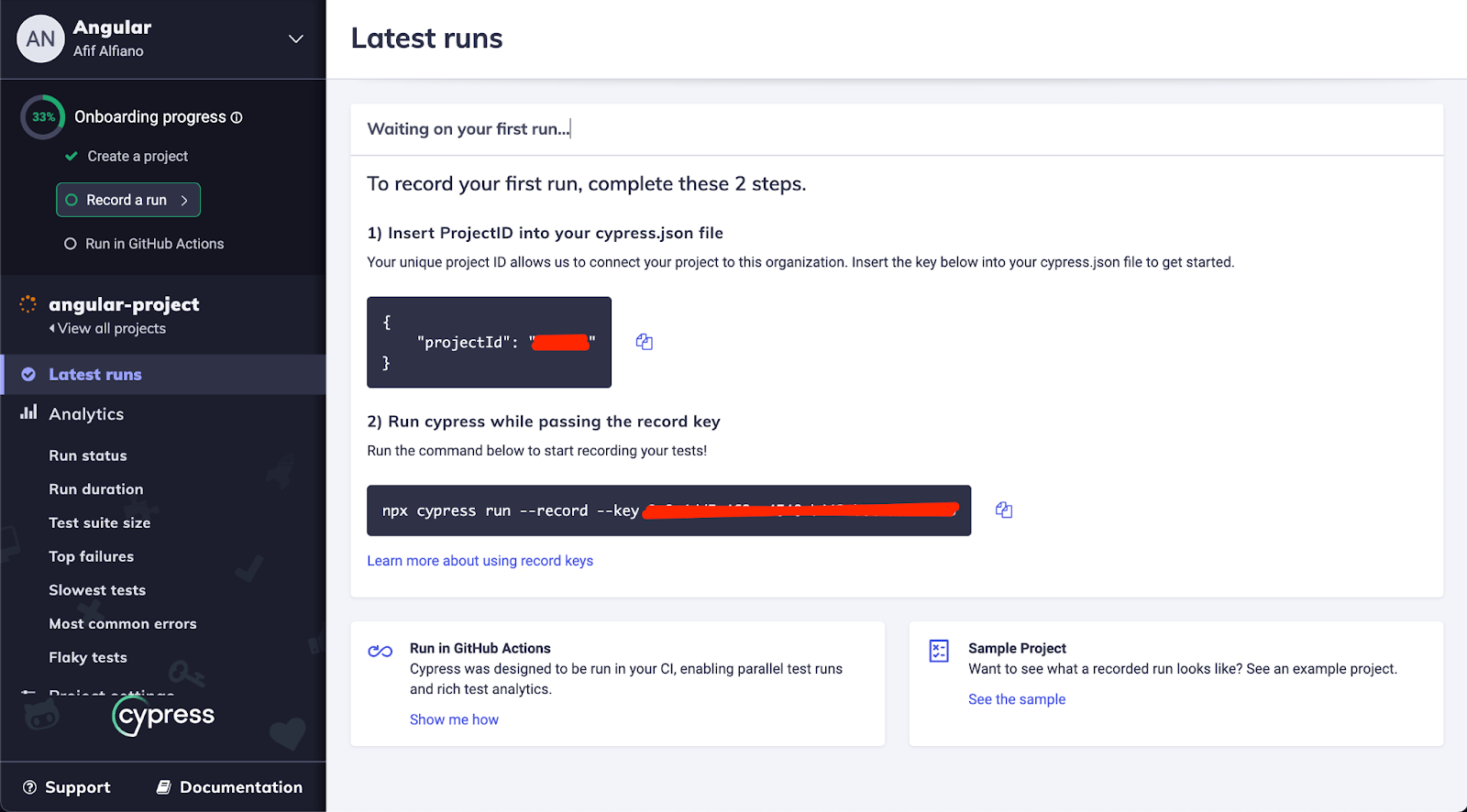Viewport: 1467px width, 812px height.
Task: Click the Support question mark icon
Action: coord(29,787)
